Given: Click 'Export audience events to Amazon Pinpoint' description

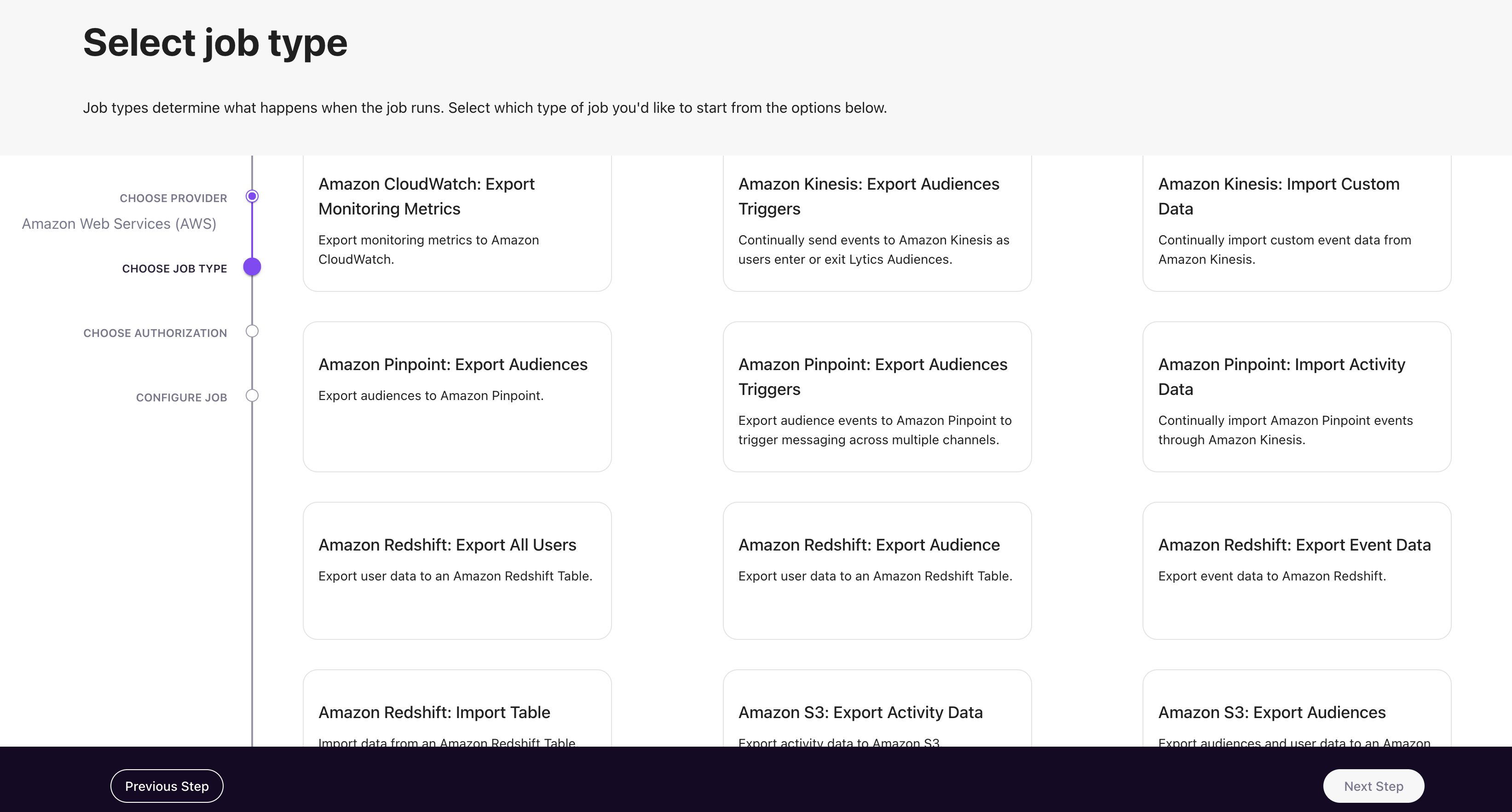Looking at the screenshot, I should 875,430.
